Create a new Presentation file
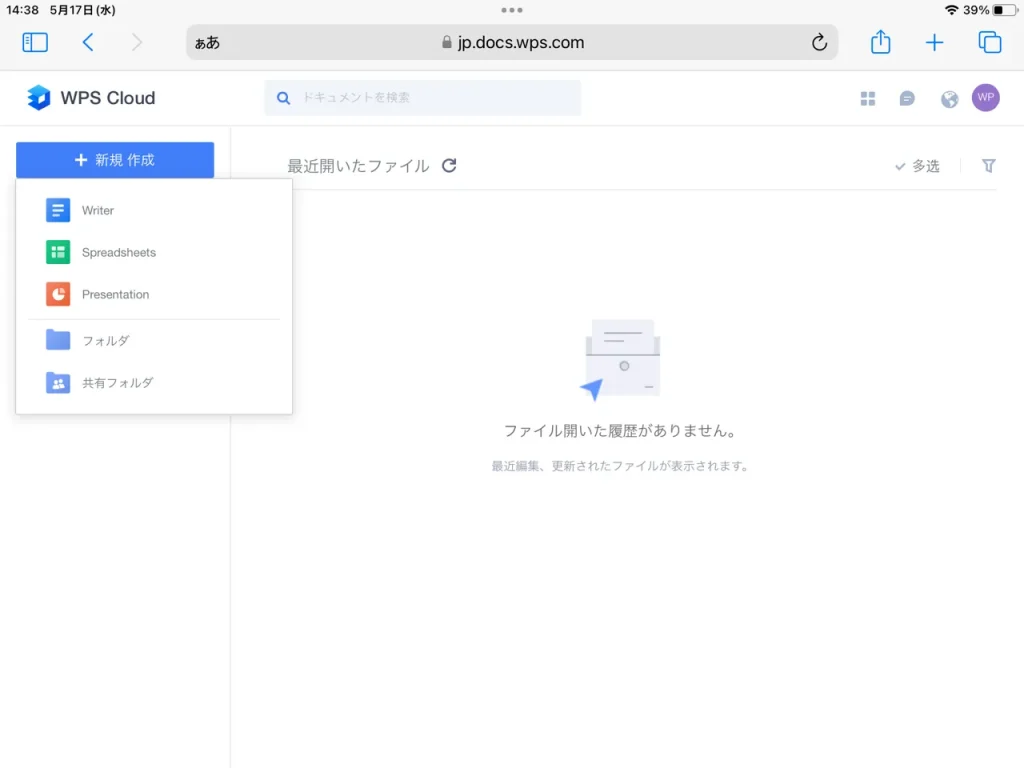 (115, 295)
